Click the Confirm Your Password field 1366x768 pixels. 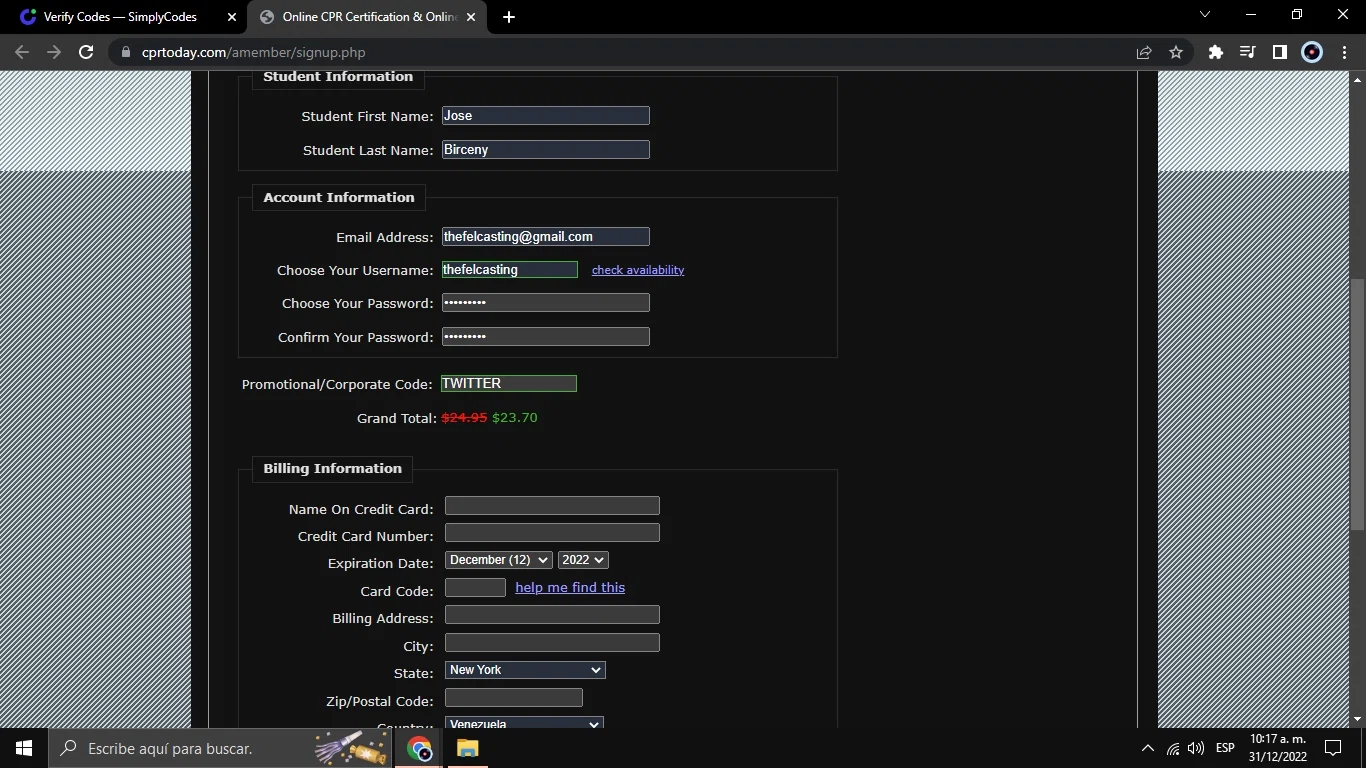[546, 337]
